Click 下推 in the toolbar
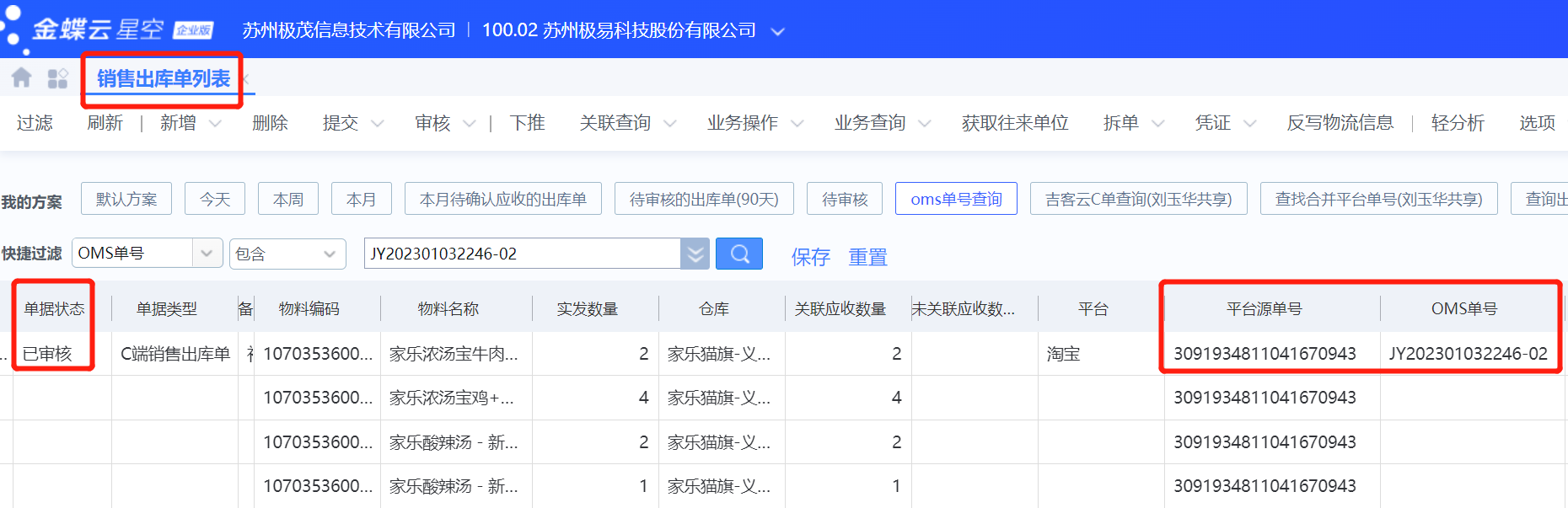Viewport: 1568px width, 508px height. coord(528,123)
